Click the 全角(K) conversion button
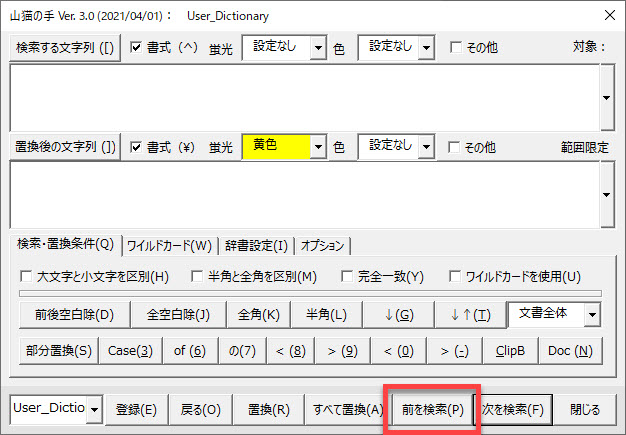Viewport: 626px width, 435px height. (x=257, y=315)
